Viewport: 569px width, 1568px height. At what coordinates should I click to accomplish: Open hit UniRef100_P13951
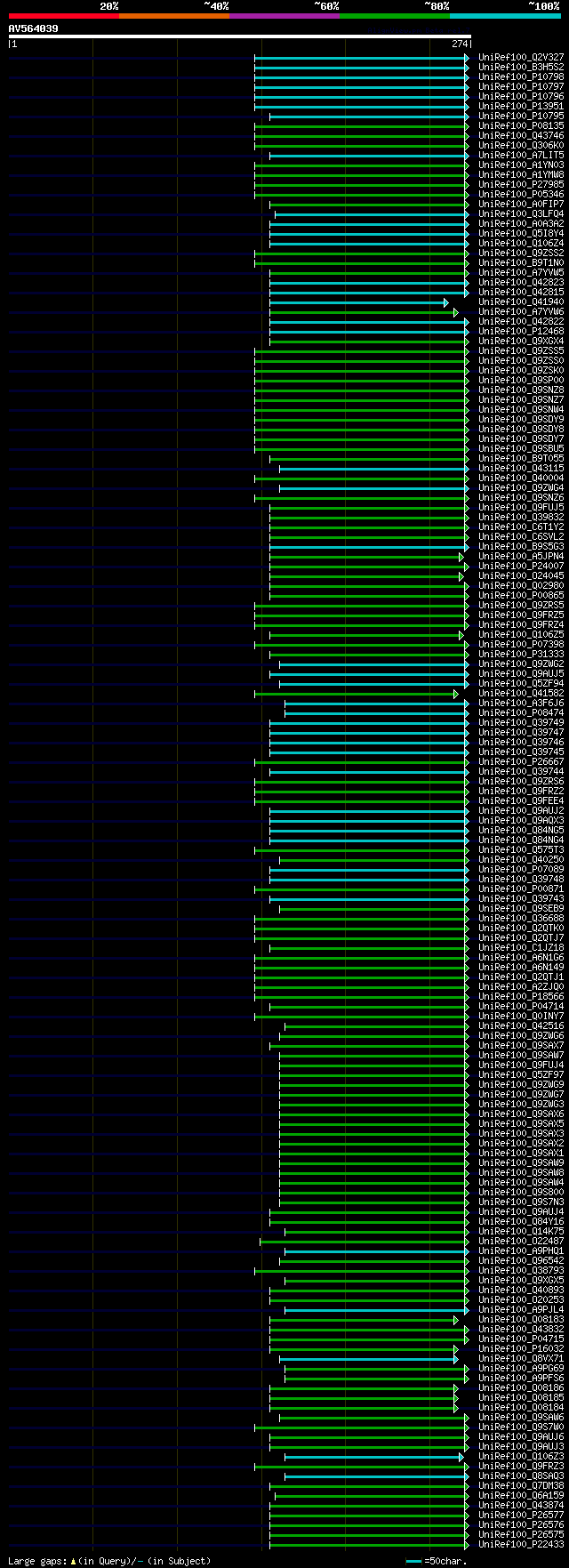(521, 107)
